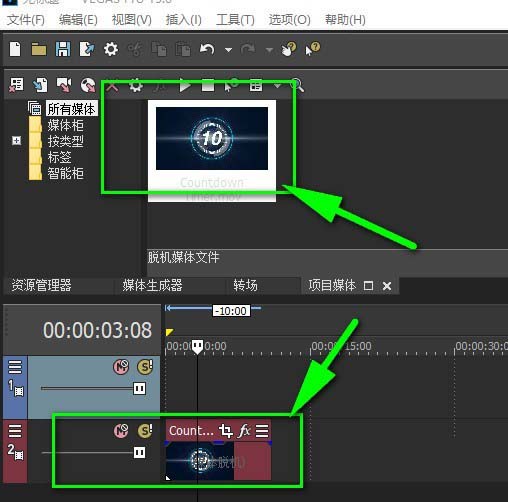
Task: Open the 文件(F) menu
Action: [26, 20]
